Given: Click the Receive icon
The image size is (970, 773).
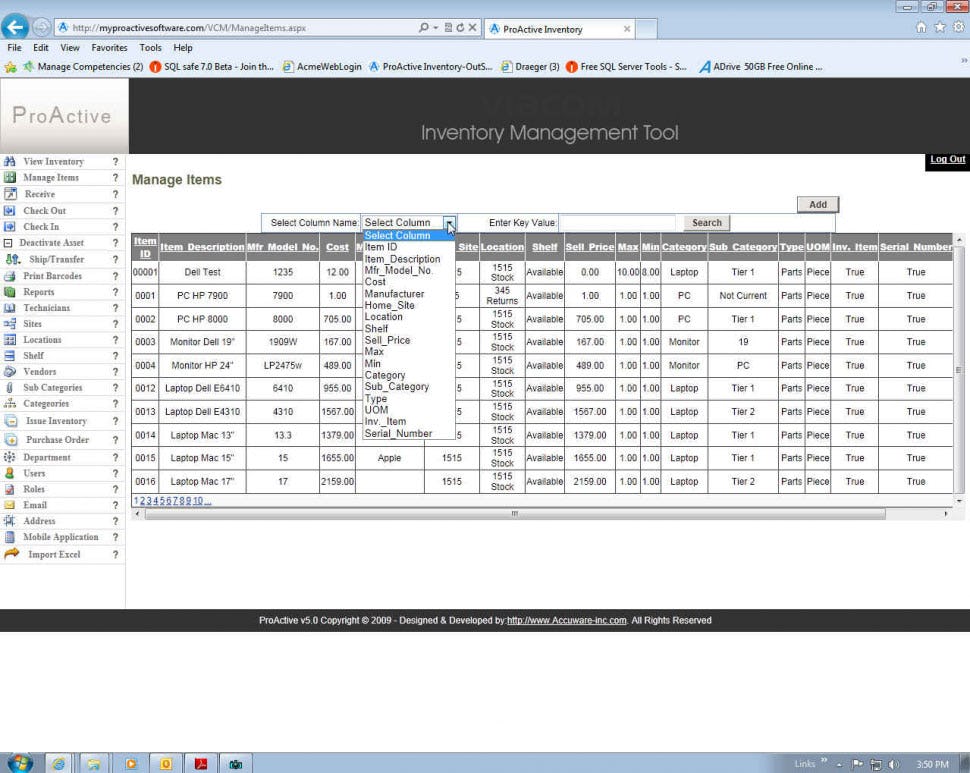Looking at the screenshot, I should (10, 194).
